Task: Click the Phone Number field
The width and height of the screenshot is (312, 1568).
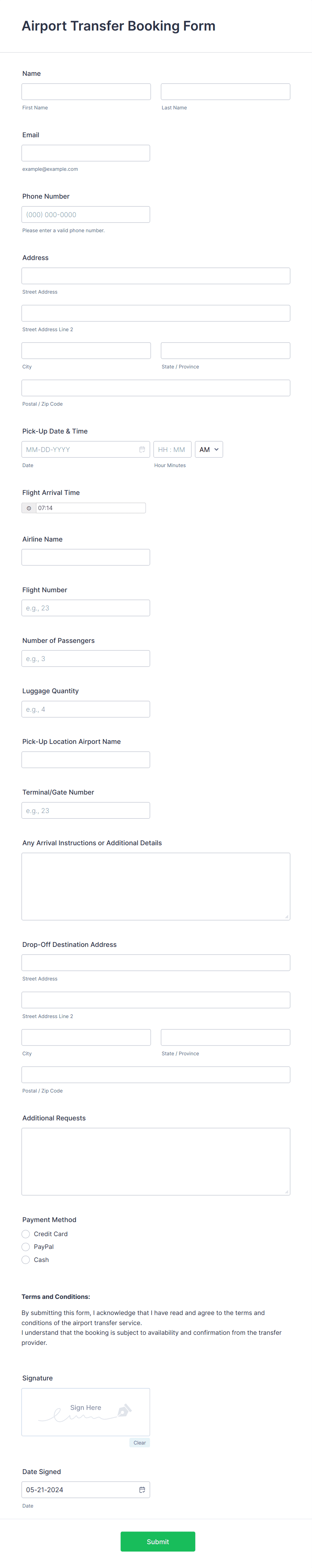Action: [x=86, y=214]
